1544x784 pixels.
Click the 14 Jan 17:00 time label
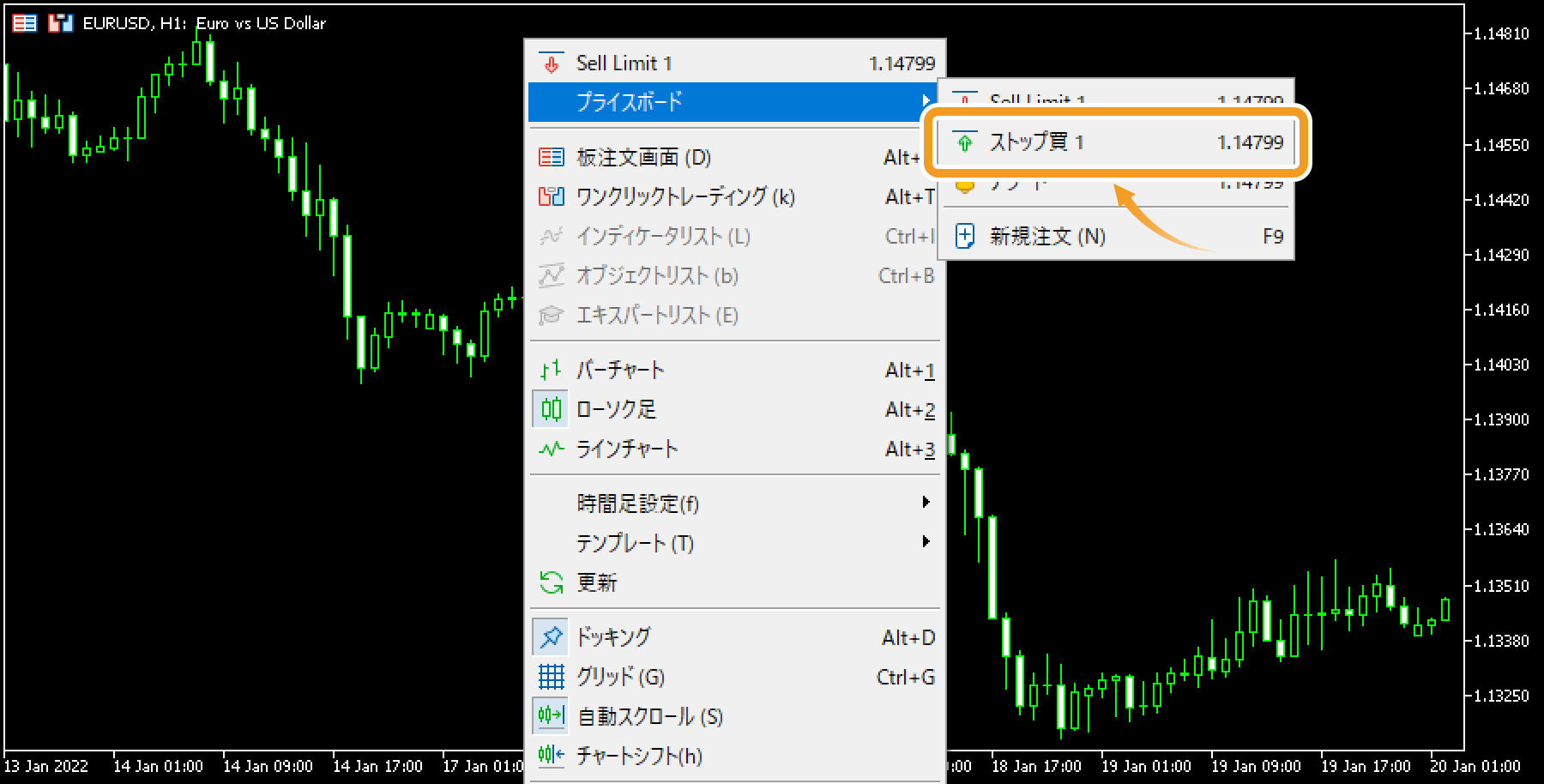[377, 766]
